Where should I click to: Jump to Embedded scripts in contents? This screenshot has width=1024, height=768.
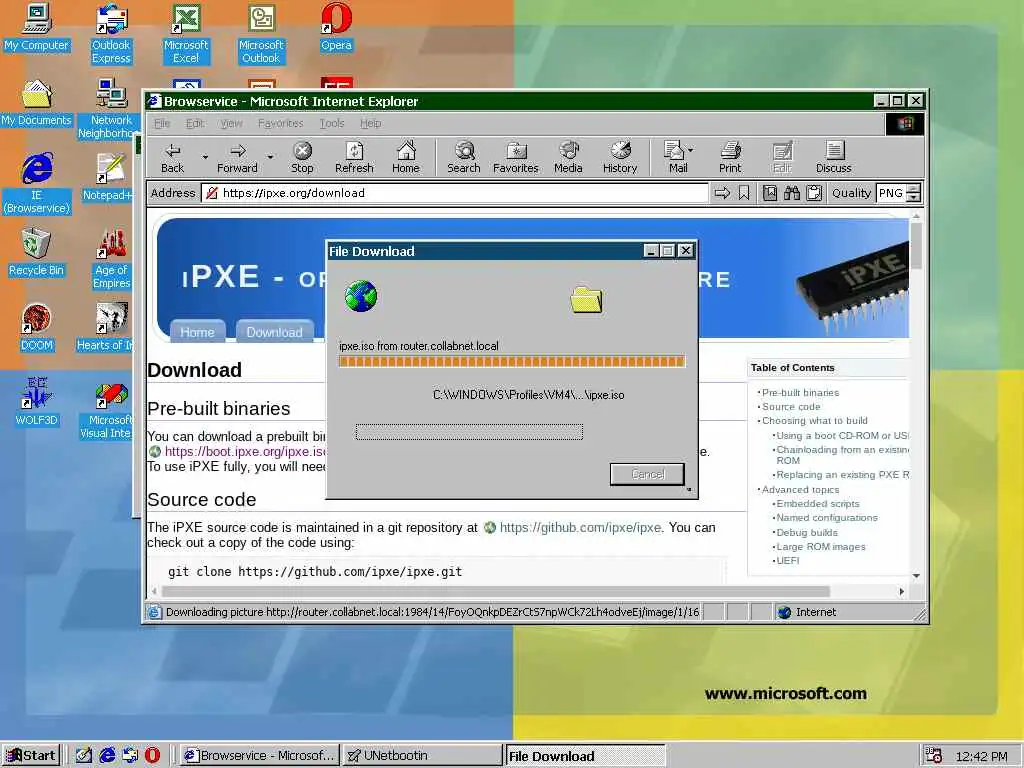pos(818,504)
